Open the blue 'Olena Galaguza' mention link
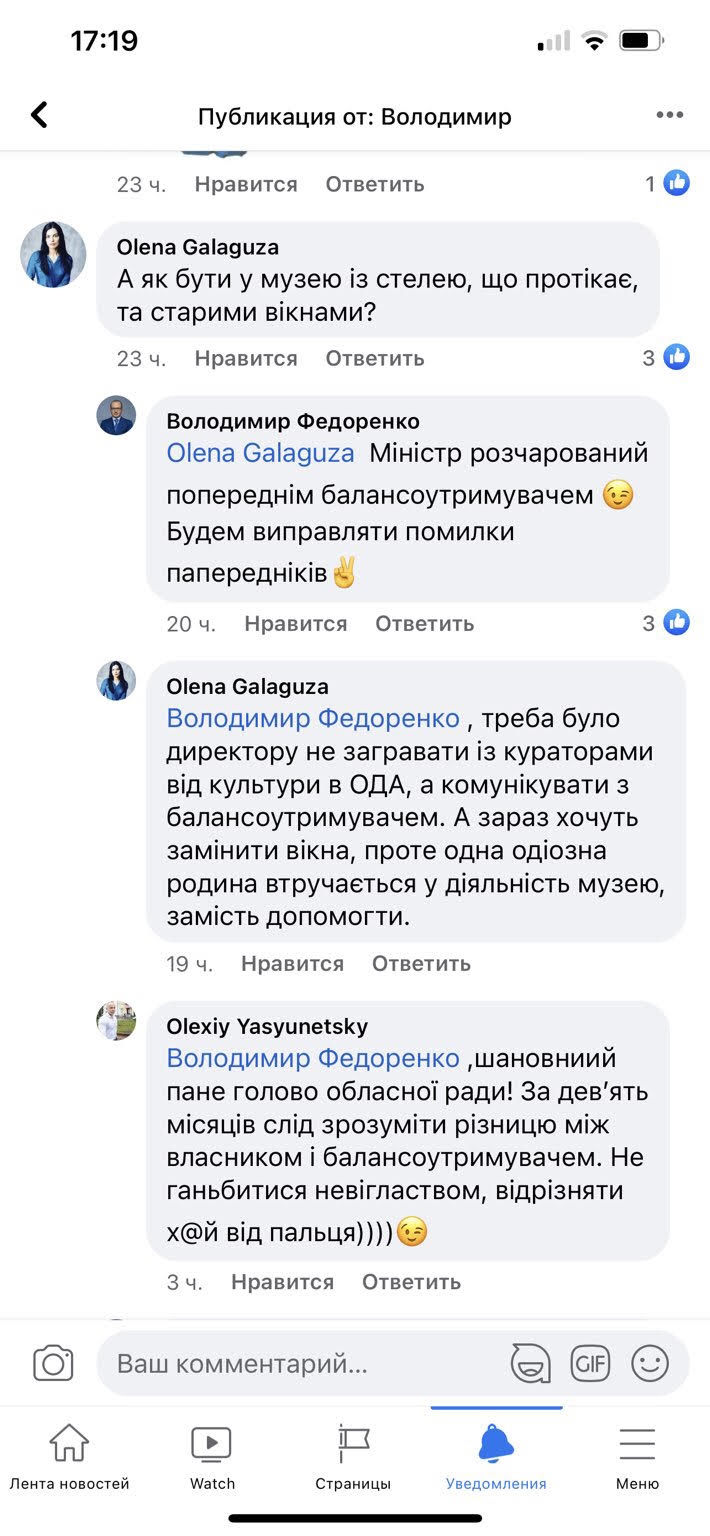710x1536 pixels. 260,453
